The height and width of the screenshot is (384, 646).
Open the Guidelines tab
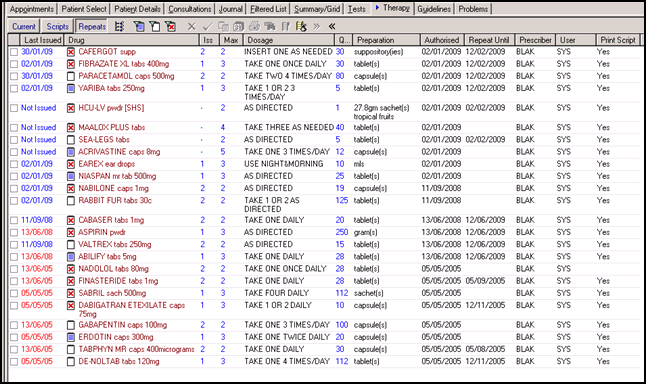(x=434, y=9)
